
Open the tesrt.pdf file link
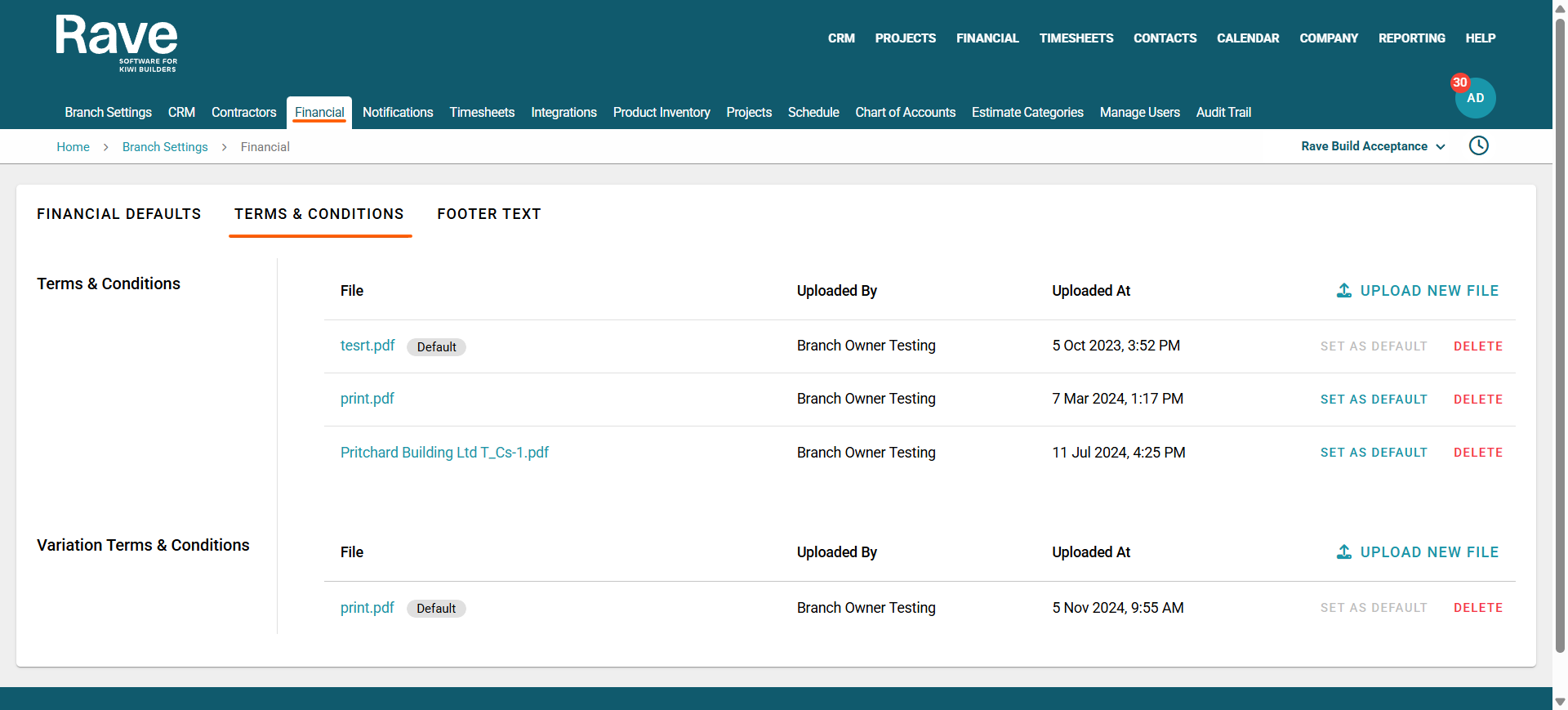coord(367,346)
